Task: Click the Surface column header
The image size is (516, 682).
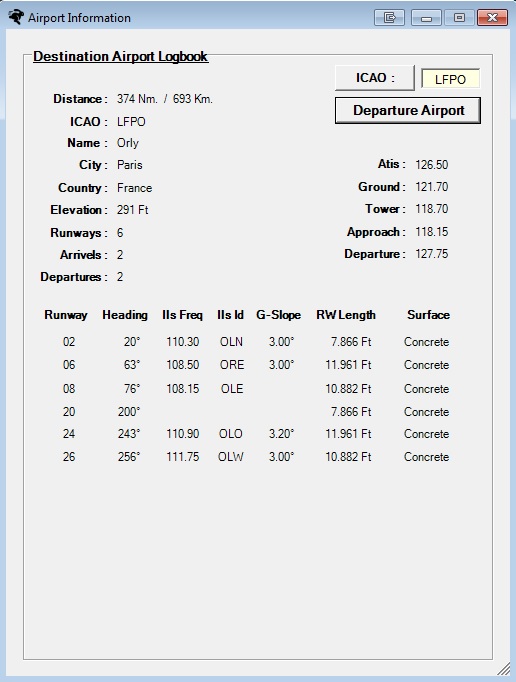Action: coord(429,315)
